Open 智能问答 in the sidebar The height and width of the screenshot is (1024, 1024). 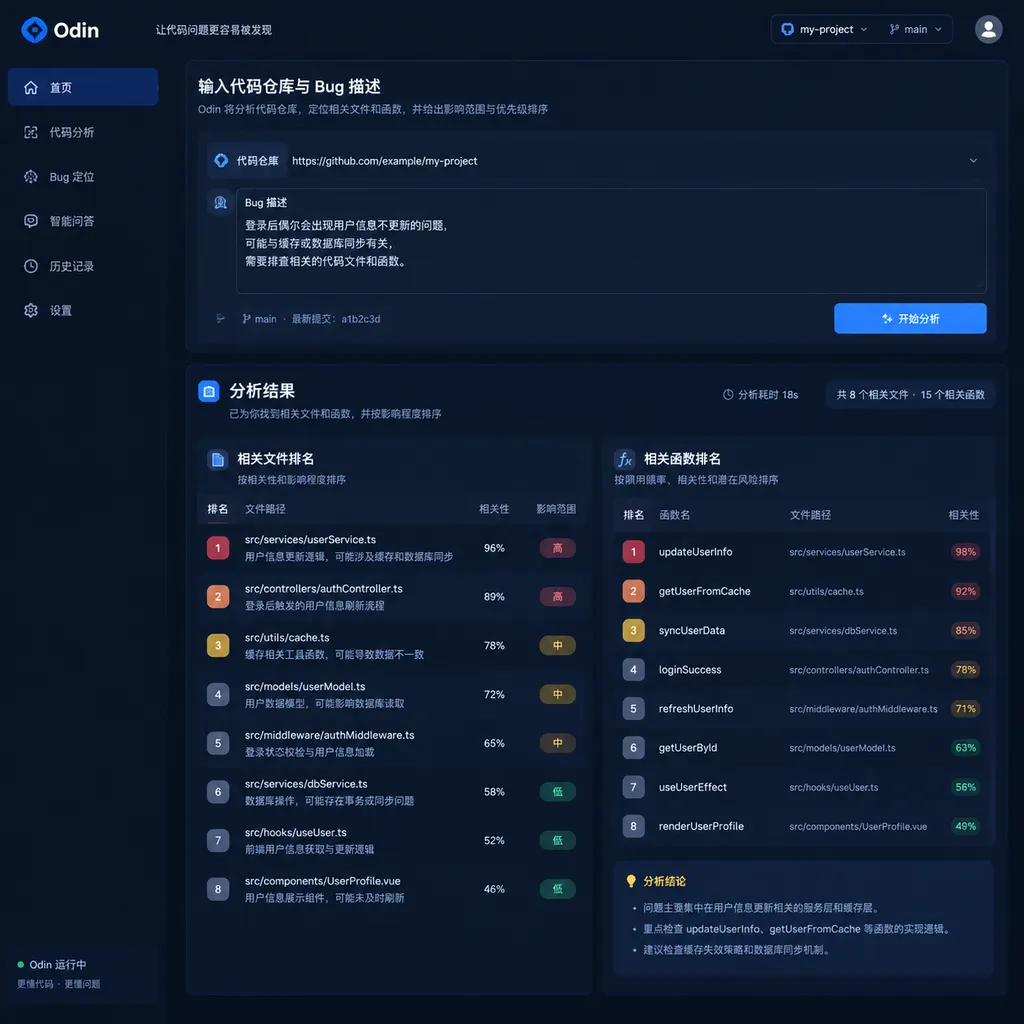click(x=83, y=221)
